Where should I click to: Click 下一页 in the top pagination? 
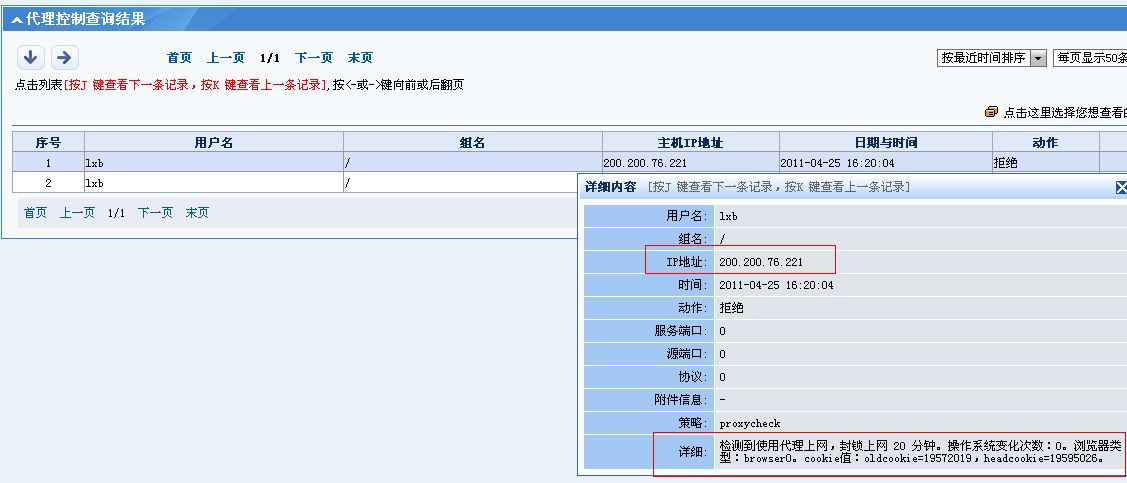314,58
